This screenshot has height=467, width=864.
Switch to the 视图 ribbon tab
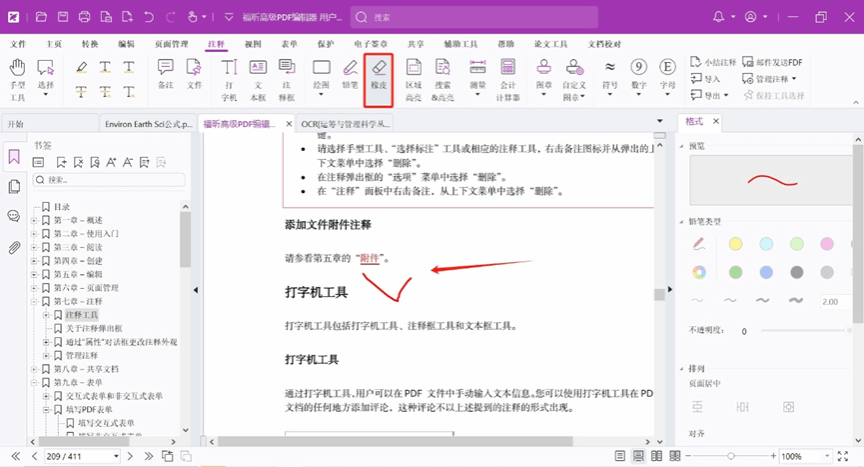[x=253, y=44]
